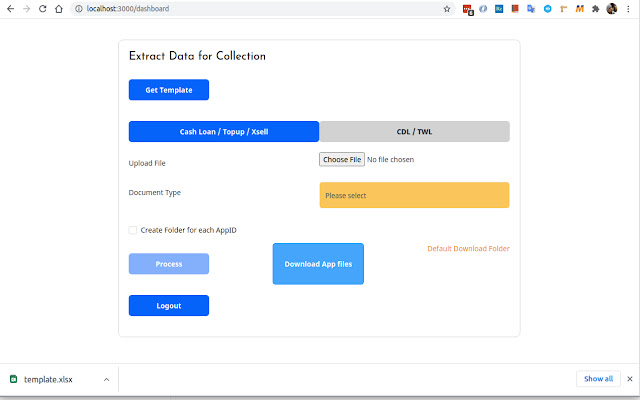Click Choose File to upload a file

[342, 160]
